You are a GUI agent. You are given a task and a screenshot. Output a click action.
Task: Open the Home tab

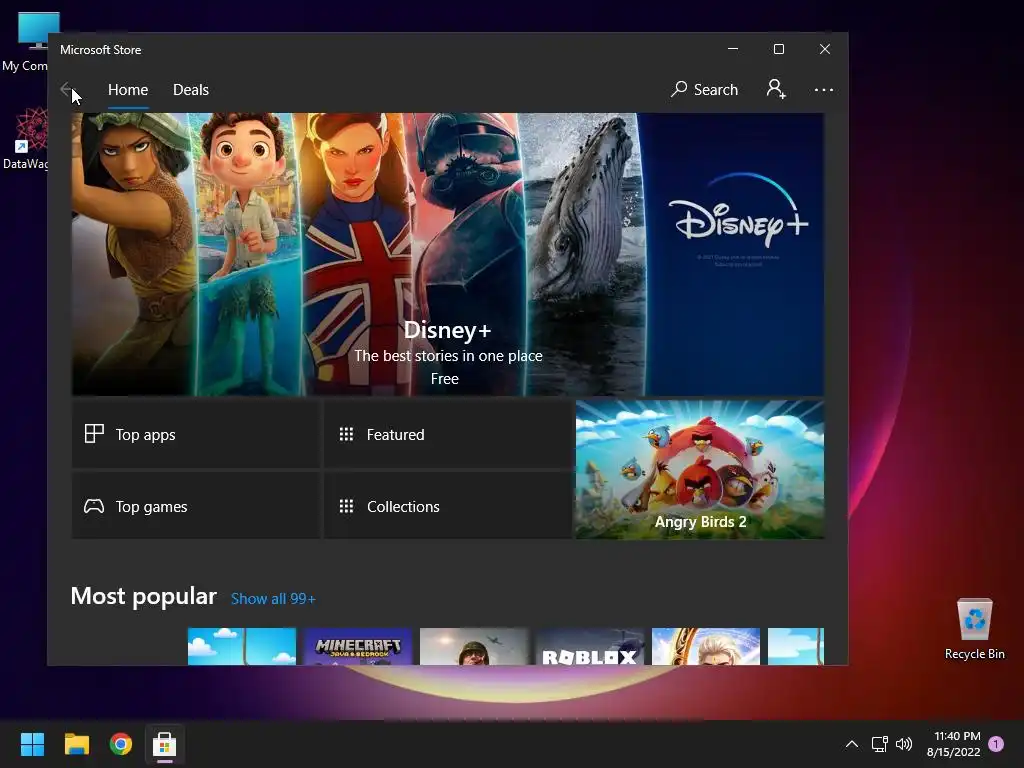[128, 89]
